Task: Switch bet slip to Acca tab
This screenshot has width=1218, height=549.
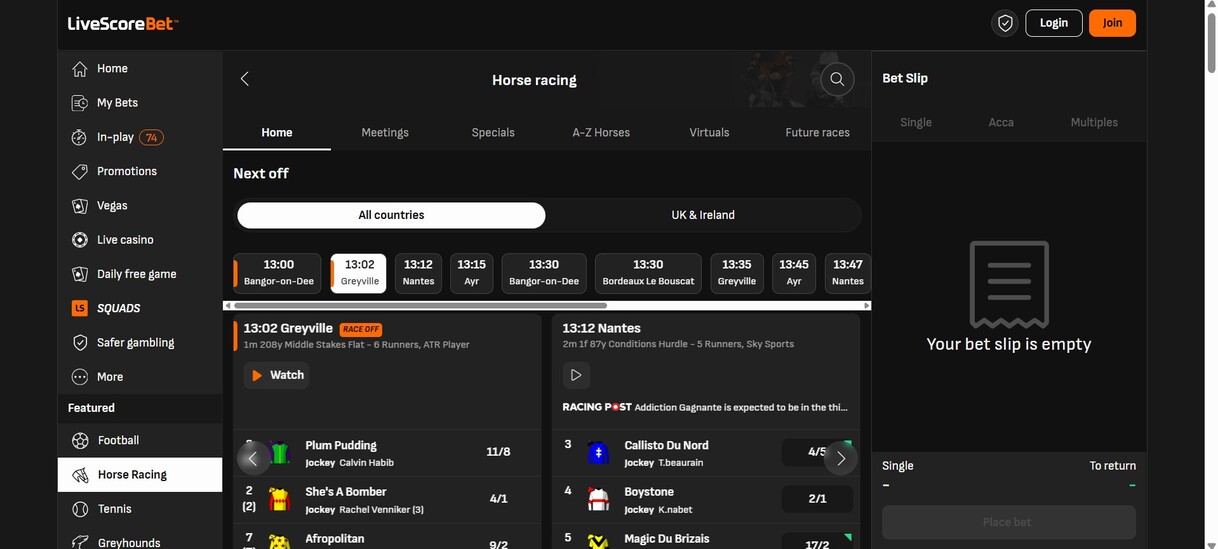Action: click(x=1001, y=122)
